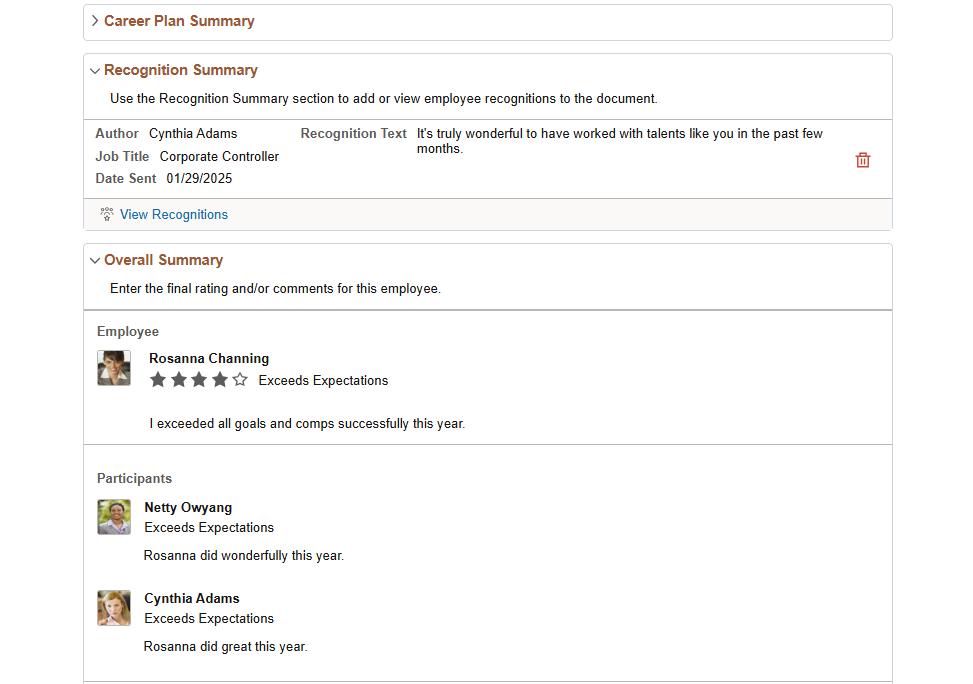This screenshot has height=684, width=973.
Task: Click Rosanna Channing's profile photo
Action: 114,368
